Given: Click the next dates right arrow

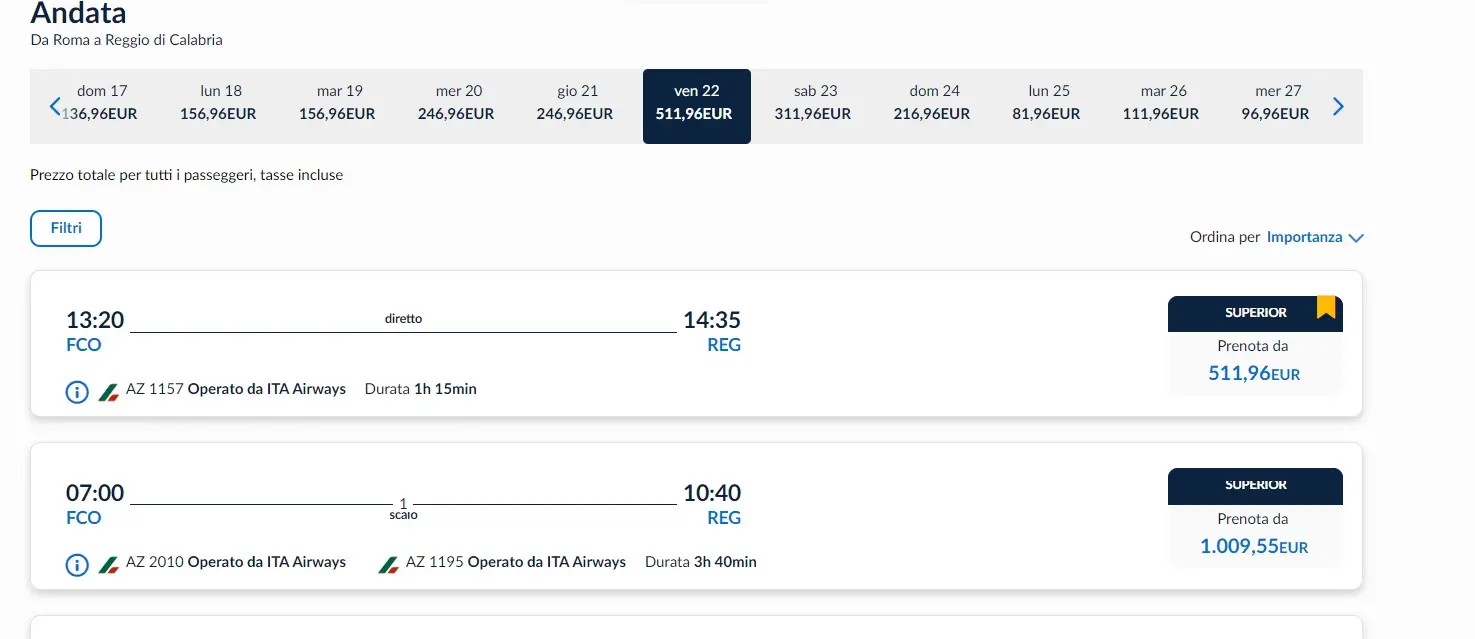Looking at the screenshot, I should [x=1339, y=106].
